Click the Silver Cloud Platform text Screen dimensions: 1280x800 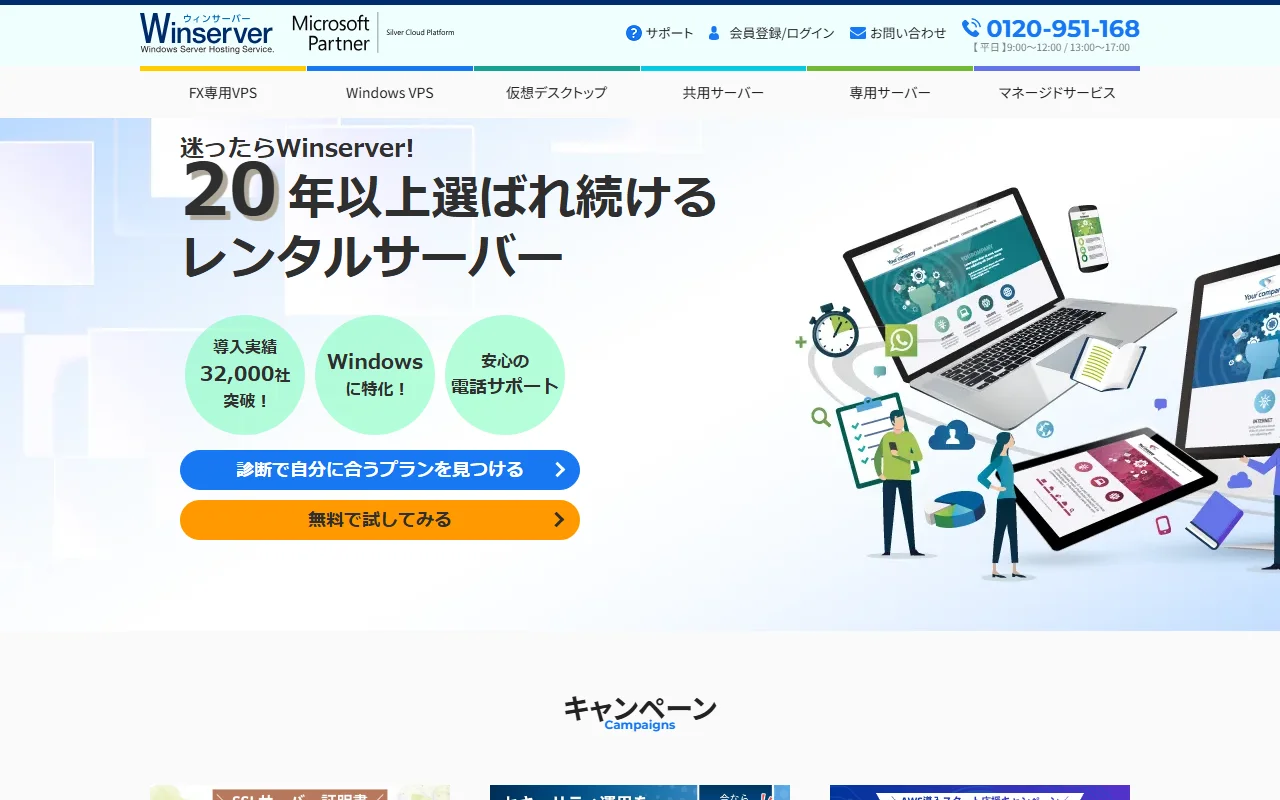point(420,33)
